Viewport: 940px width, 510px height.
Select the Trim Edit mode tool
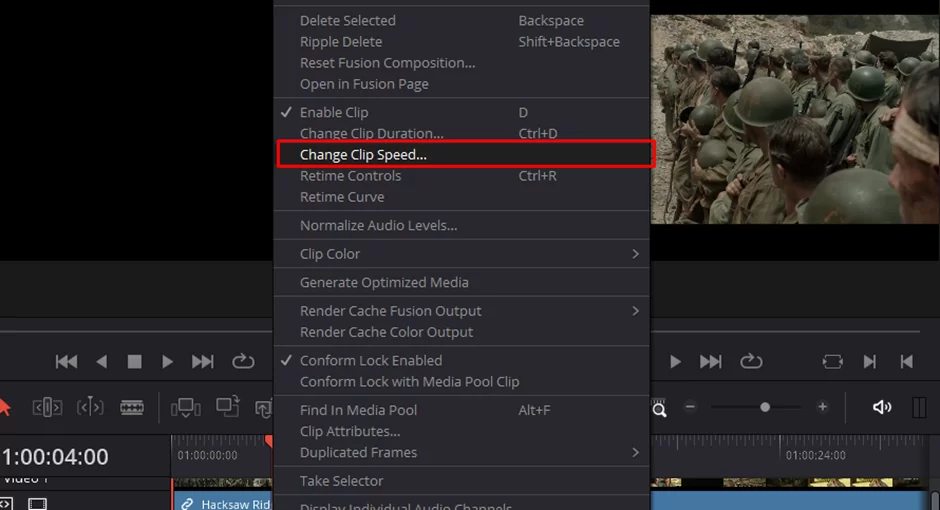click(47, 408)
